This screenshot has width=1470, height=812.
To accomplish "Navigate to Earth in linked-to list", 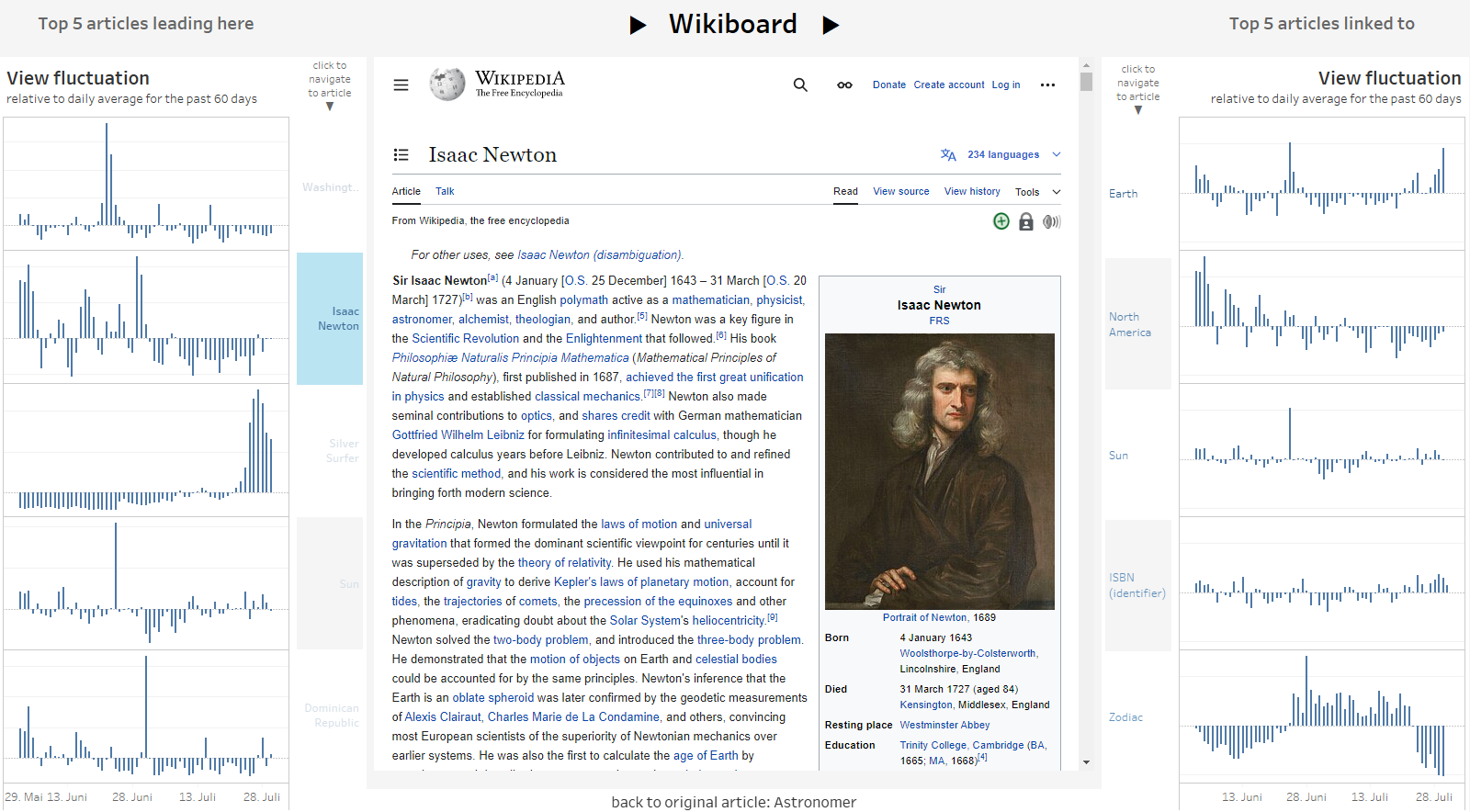I will tap(1138, 194).
